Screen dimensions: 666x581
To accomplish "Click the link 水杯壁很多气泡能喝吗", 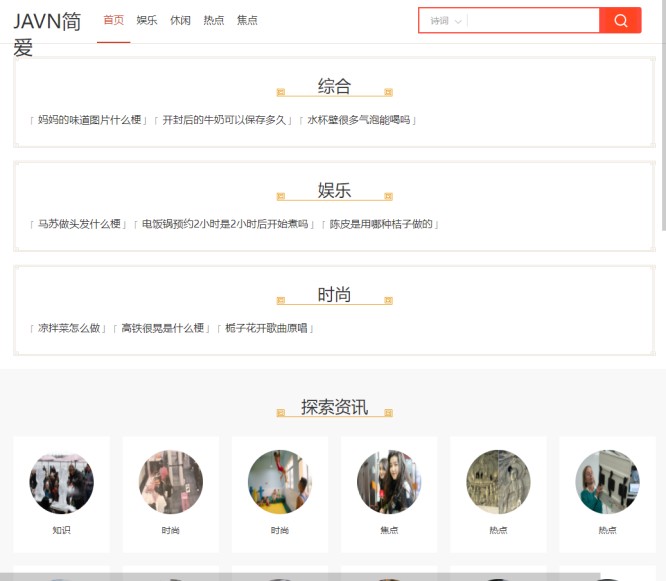I will tap(358, 120).
